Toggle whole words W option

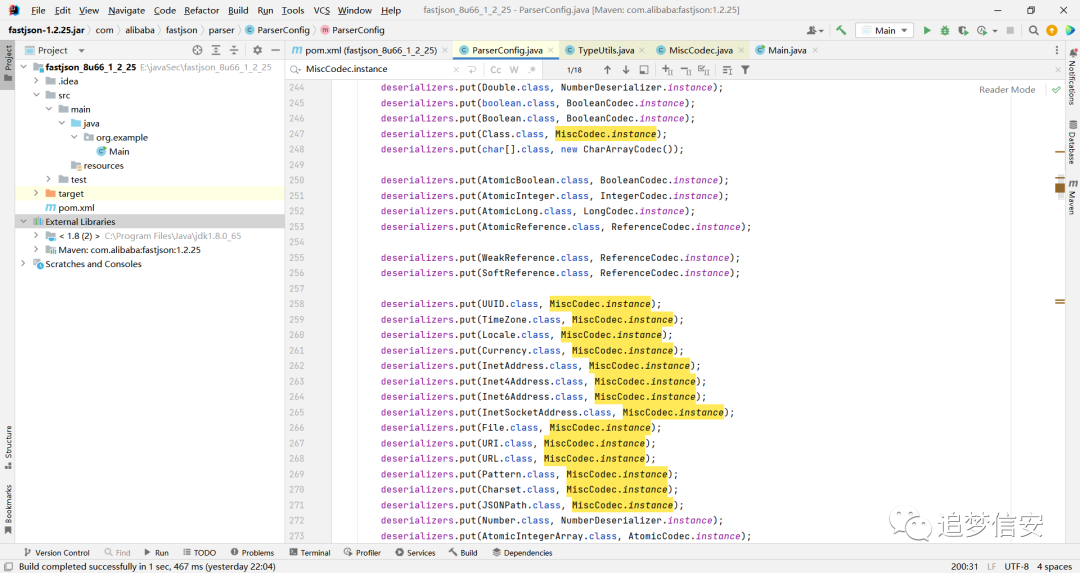tap(514, 70)
